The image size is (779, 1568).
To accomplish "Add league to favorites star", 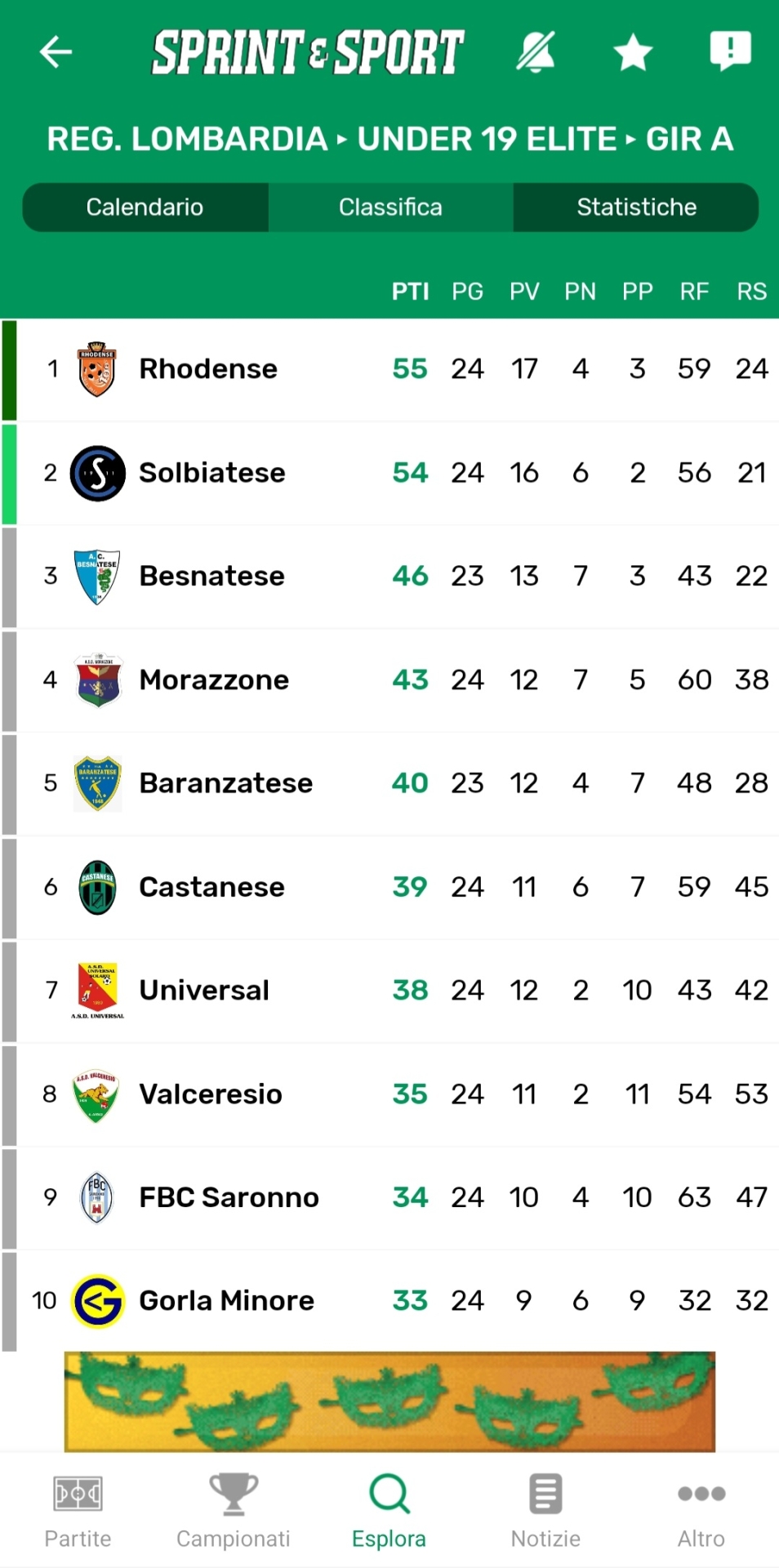I will 633,53.
